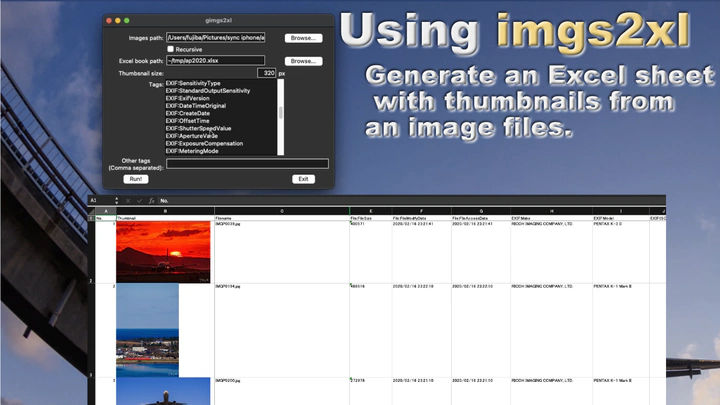This screenshot has height=405, width=720.
Task: Expand the Name Box dropdown arrow
Action: (117, 200)
